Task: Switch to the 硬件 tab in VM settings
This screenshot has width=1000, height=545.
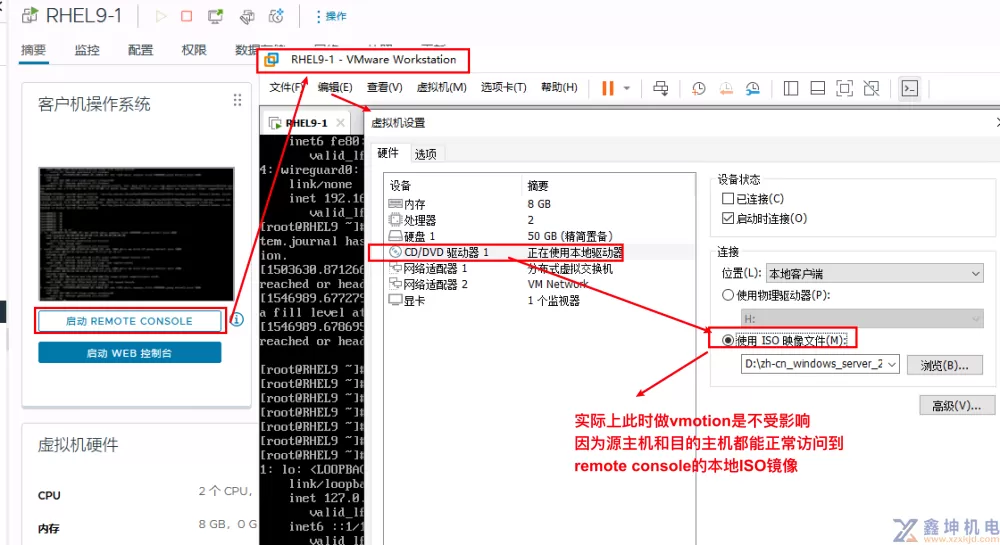Action: coord(388,153)
